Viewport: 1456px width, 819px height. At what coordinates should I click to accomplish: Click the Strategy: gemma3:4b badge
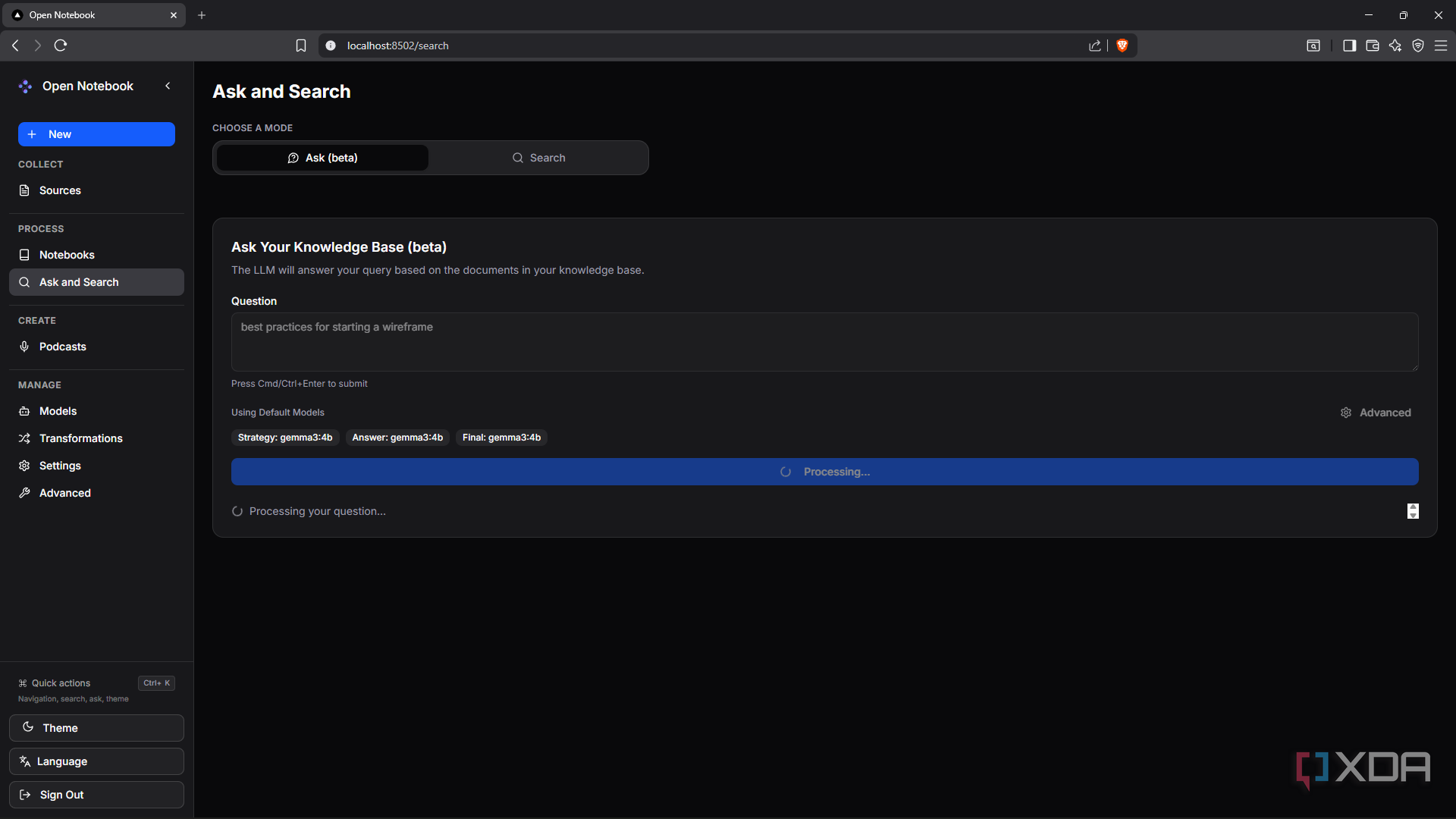(x=285, y=438)
